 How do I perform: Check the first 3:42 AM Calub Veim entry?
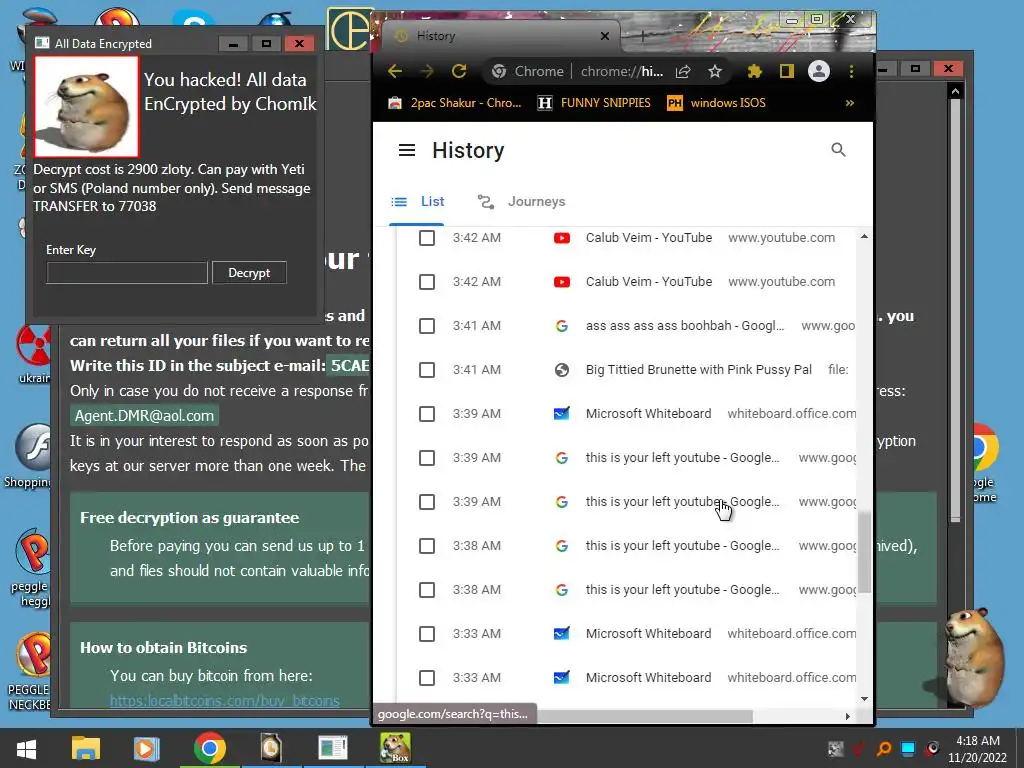point(427,238)
